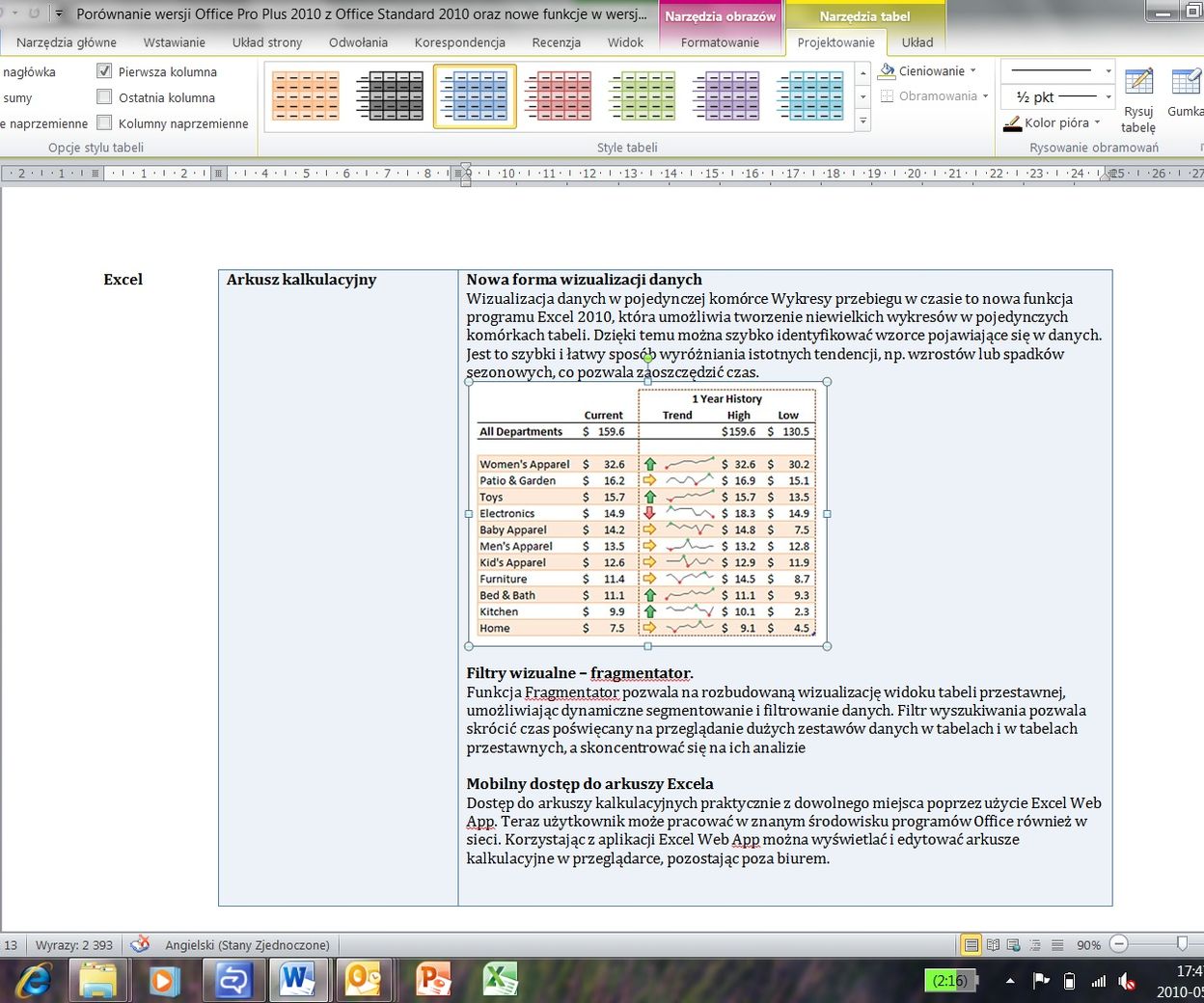Screen dimensions: 1204x1003
Task: Click the battery power tray icon
Action: point(1069,981)
